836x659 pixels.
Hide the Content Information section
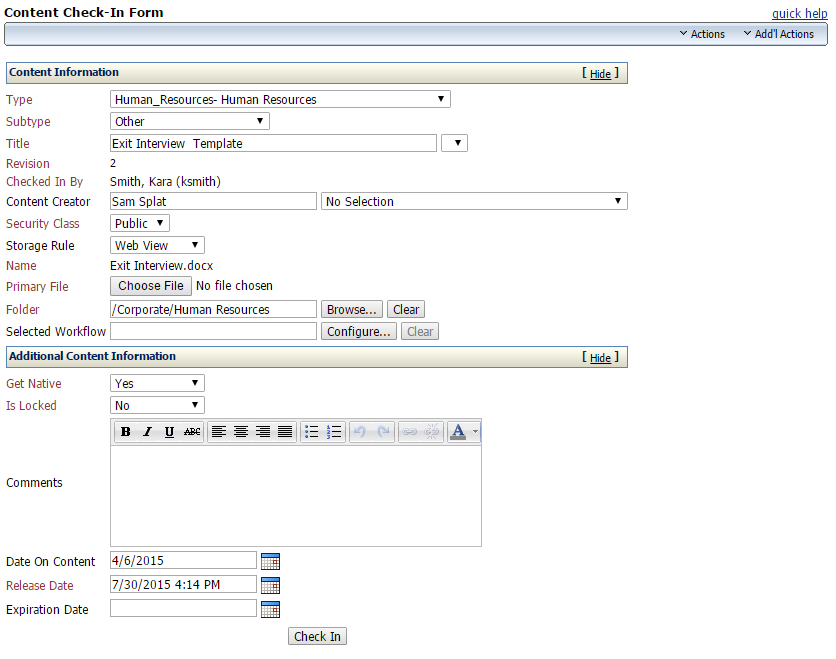[599, 73]
